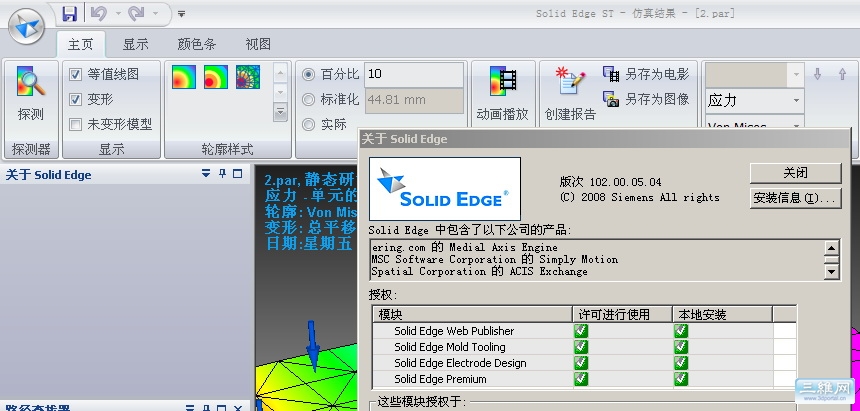Click the Solid Edge logo in About dialog
860x411 pixels.
445,189
